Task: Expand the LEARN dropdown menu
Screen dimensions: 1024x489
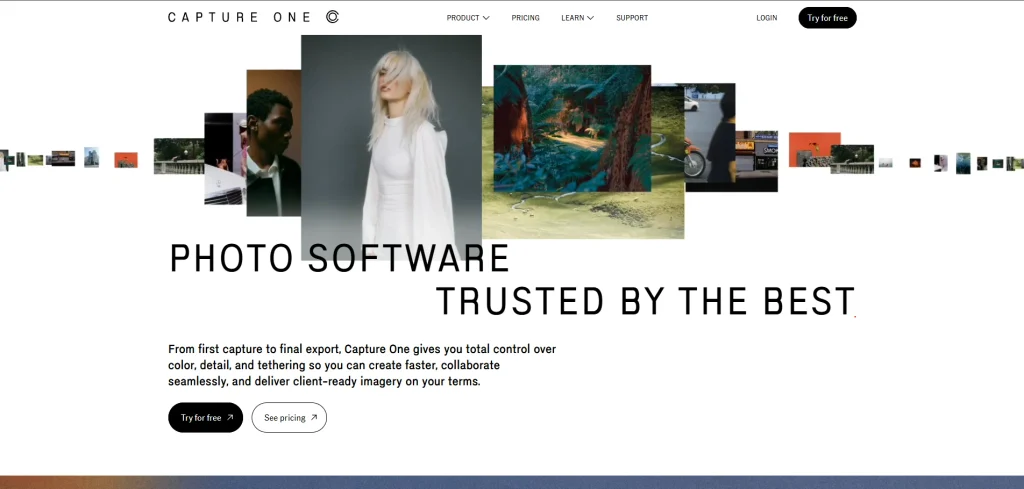Action: (577, 18)
